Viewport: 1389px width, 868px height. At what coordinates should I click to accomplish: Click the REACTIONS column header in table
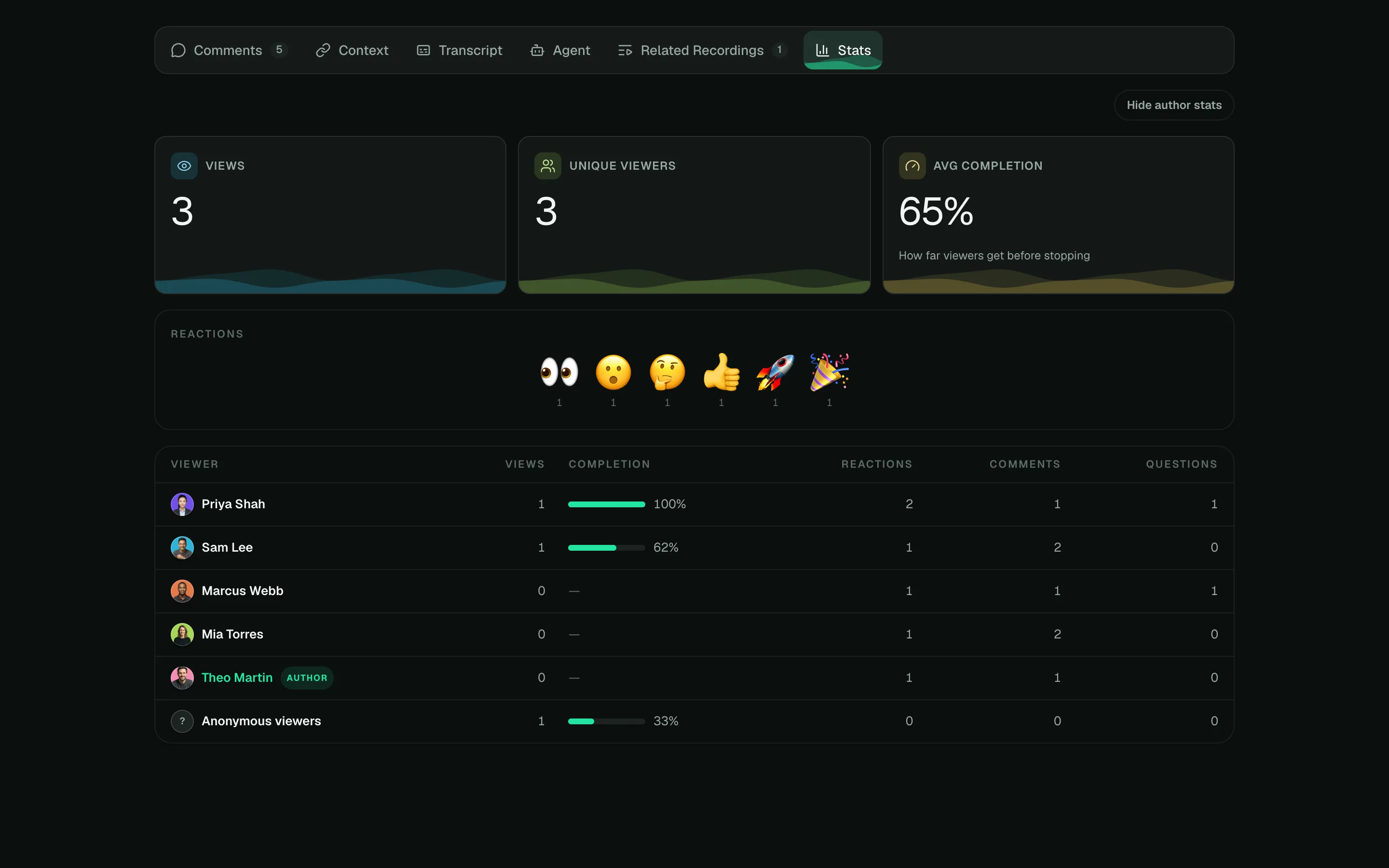pos(876,464)
